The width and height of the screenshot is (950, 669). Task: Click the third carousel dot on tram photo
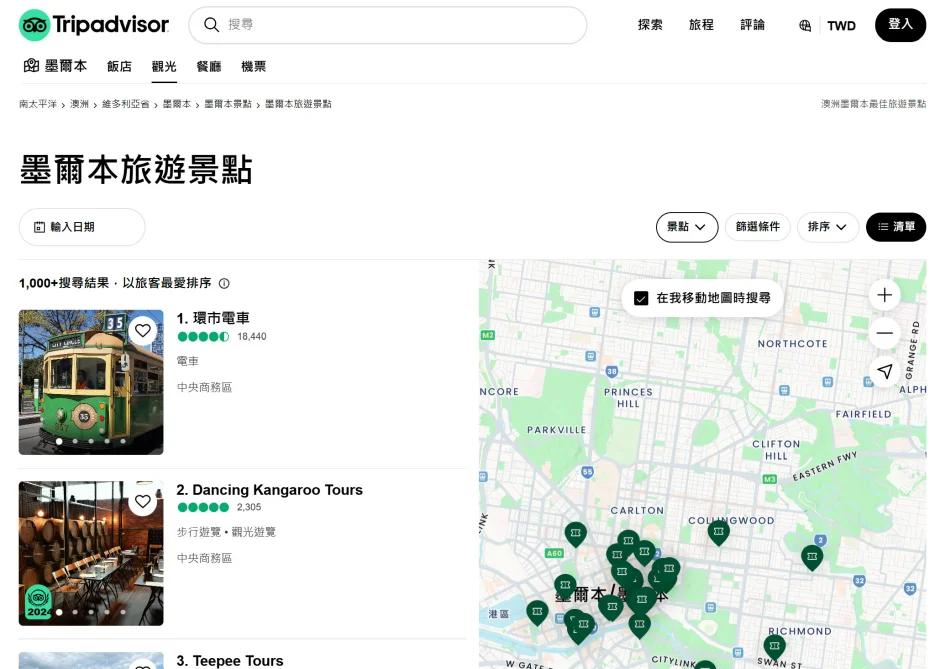click(91, 441)
